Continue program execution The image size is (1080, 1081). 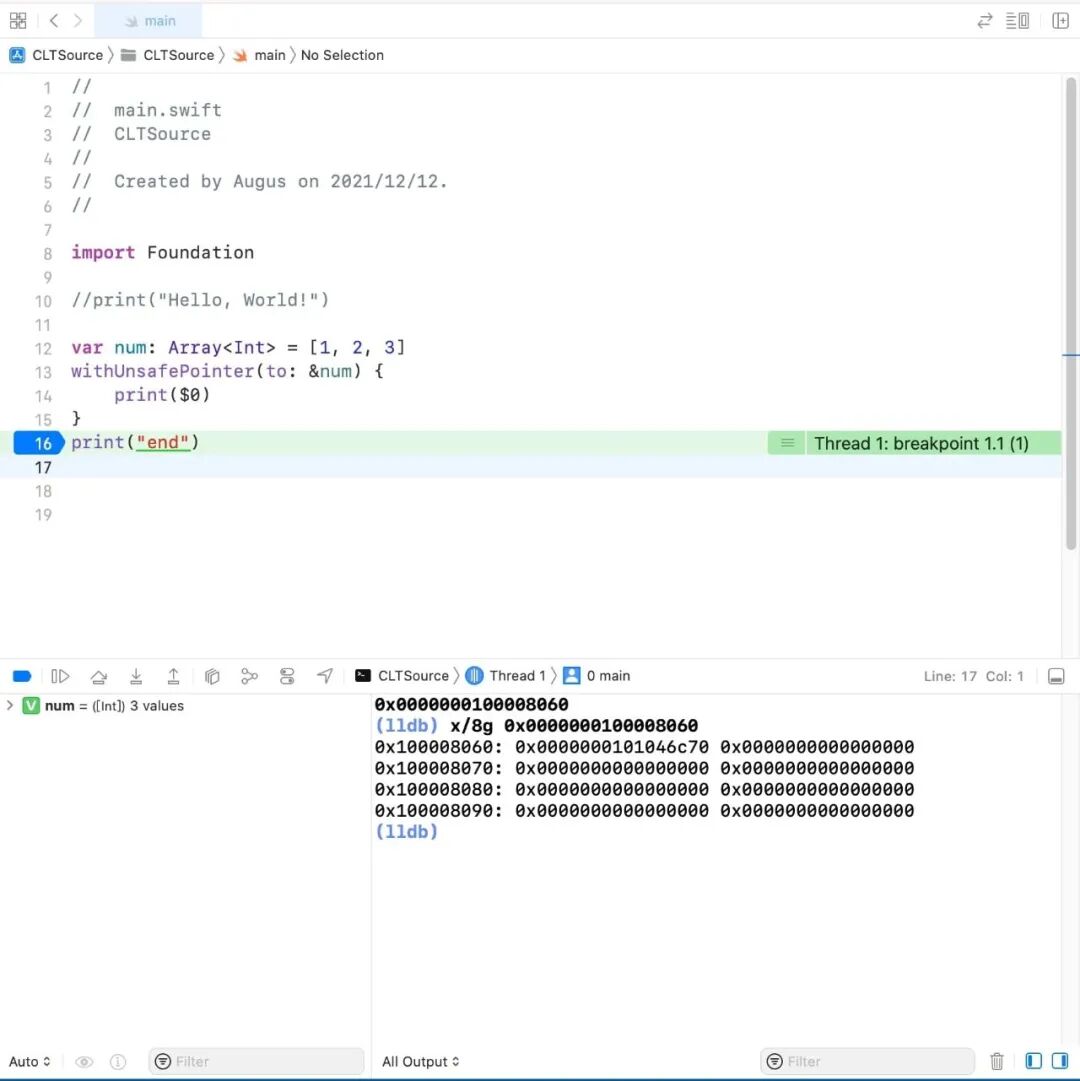(x=60, y=676)
